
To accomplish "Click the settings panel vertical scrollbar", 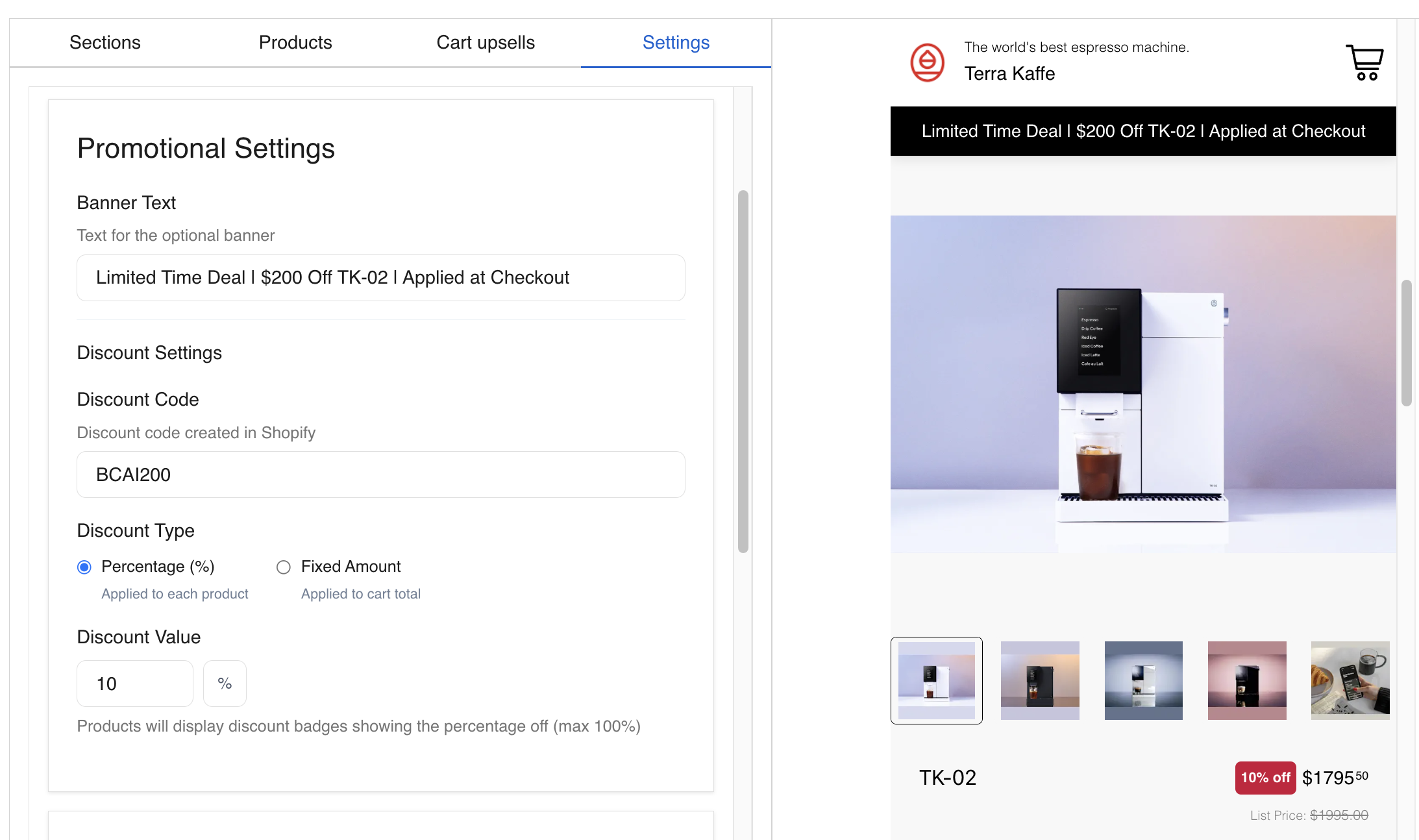I will (743, 371).
